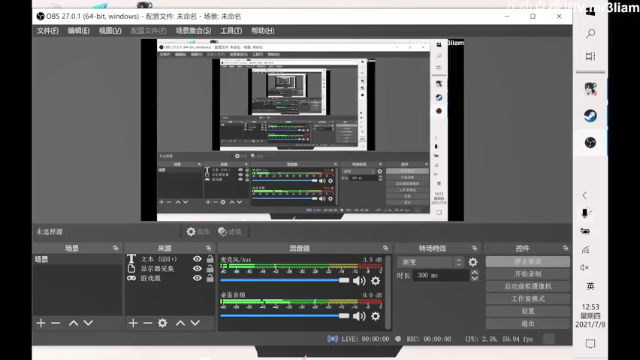640x360 pixels.
Task: Click 开始录制 to start recording
Action: (528, 274)
